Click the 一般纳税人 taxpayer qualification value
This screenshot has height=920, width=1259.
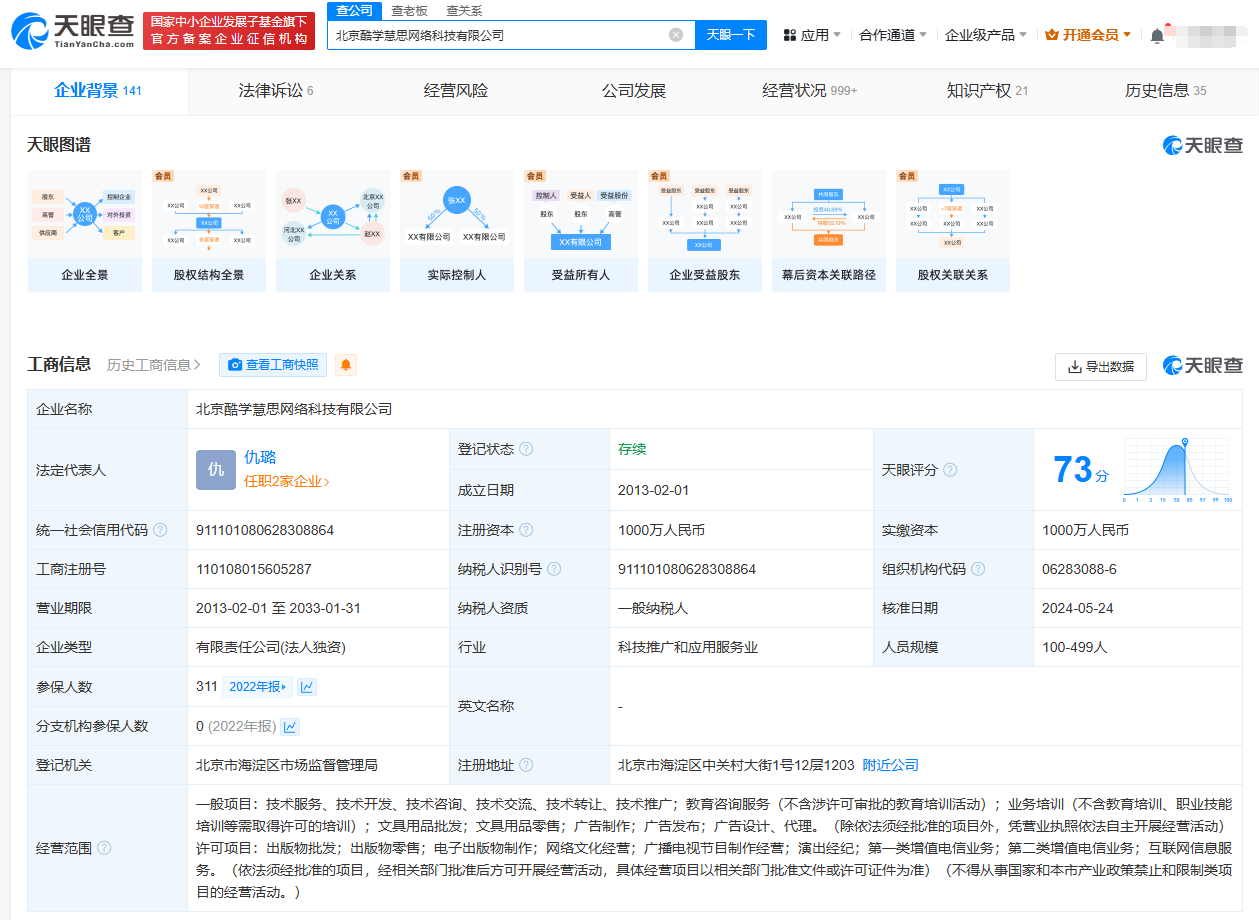(653, 608)
